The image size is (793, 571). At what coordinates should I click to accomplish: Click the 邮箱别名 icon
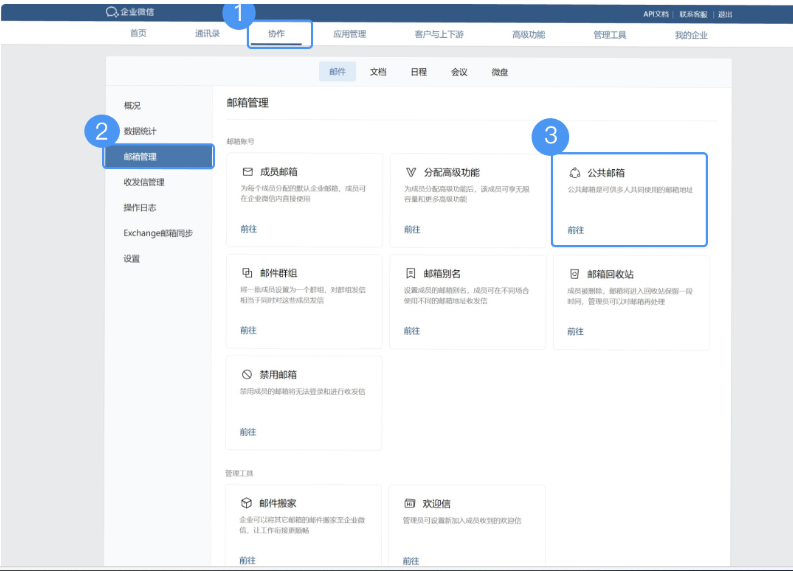pos(411,273)
